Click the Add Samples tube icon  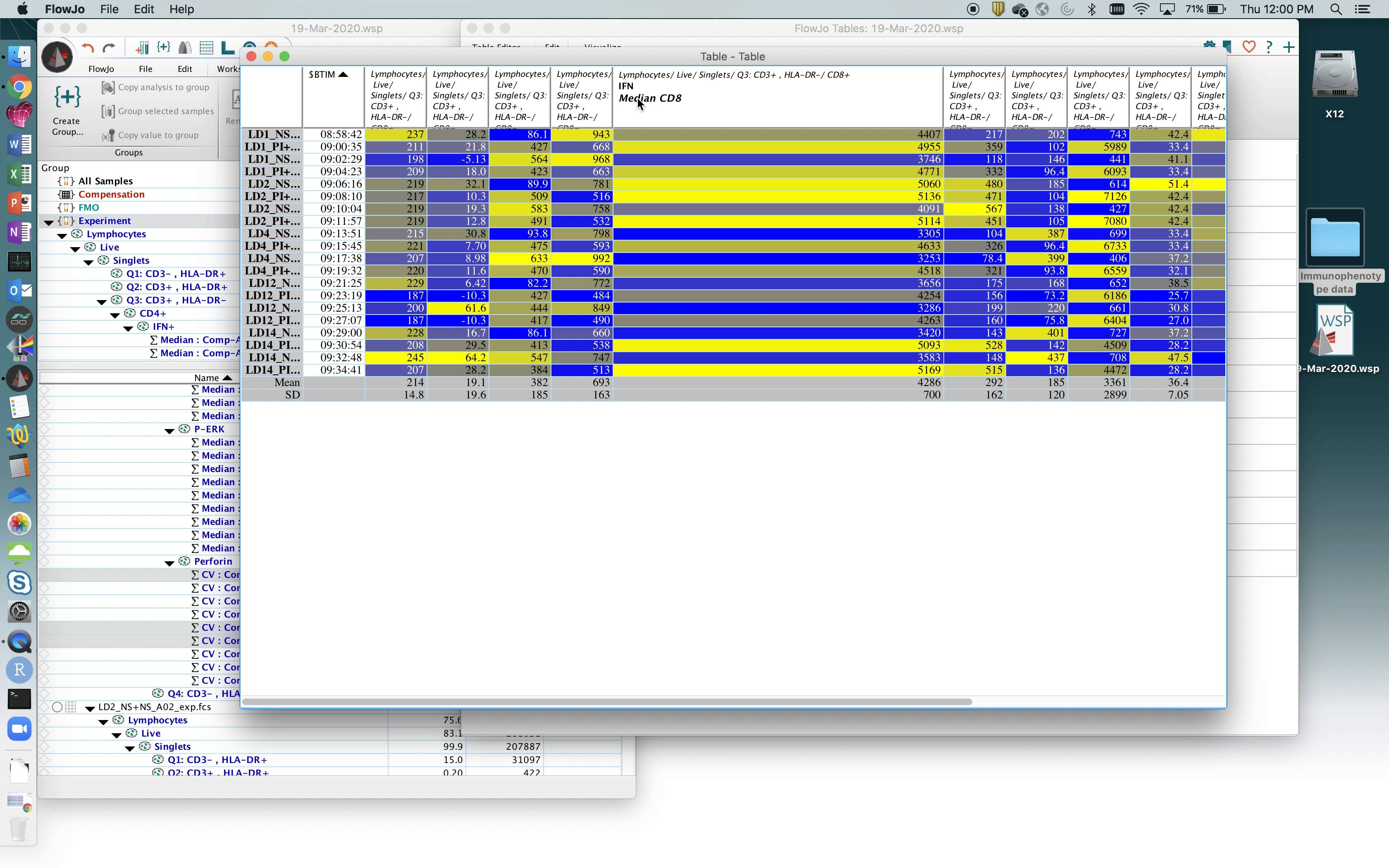(x=143, y=48)
